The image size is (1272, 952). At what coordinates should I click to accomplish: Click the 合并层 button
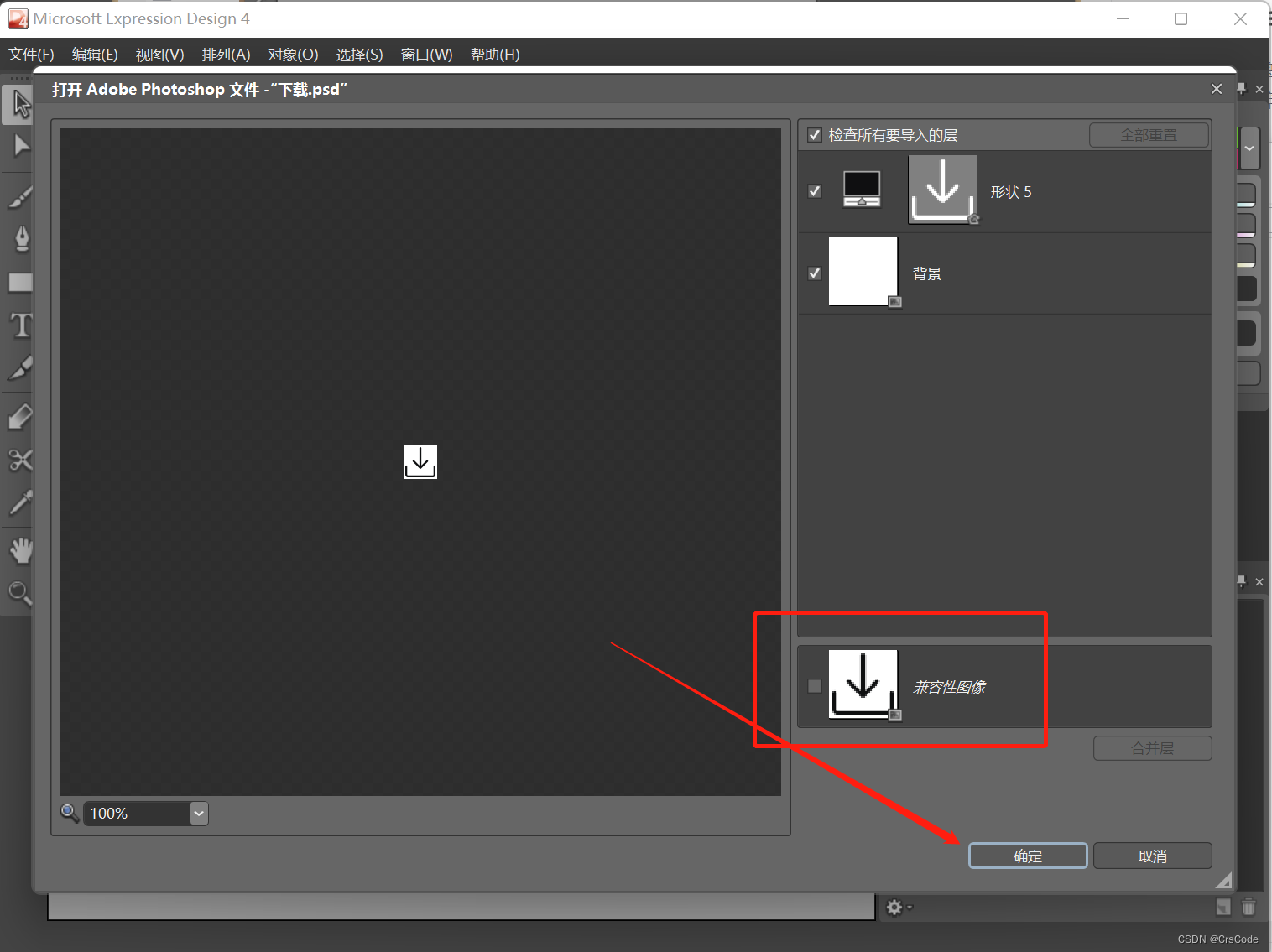click(1153, 748)
